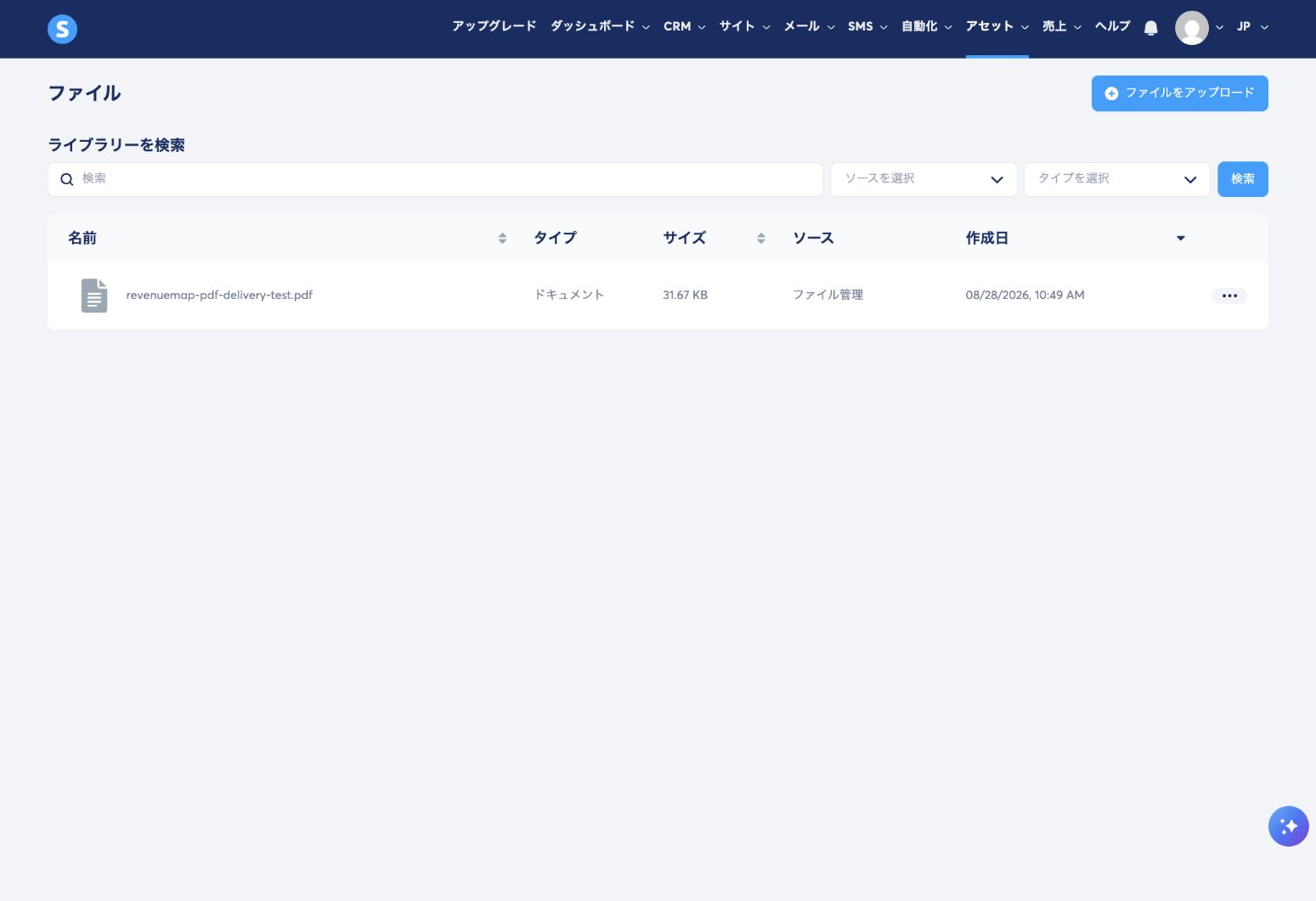Sort by 作成日 descending arrow
The image size is (1316, 901).
coord(1180,239)
